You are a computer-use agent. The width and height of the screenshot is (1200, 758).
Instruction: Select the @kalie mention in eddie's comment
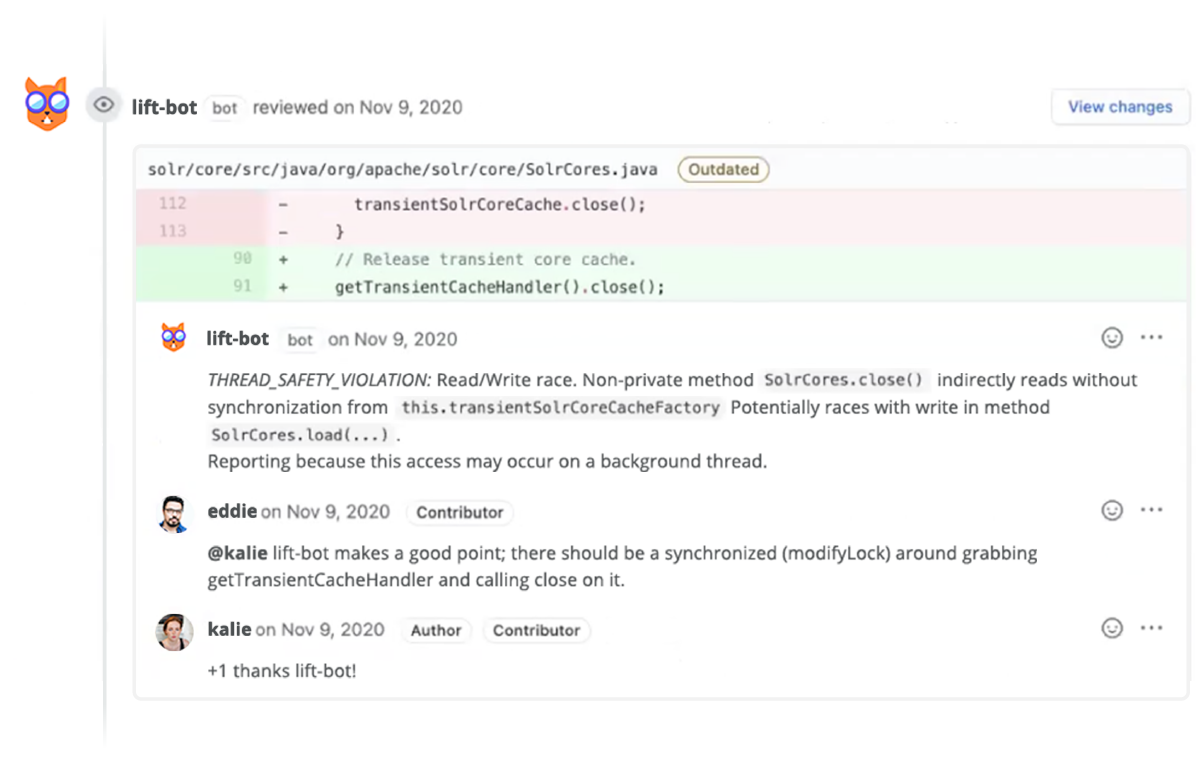237,553
